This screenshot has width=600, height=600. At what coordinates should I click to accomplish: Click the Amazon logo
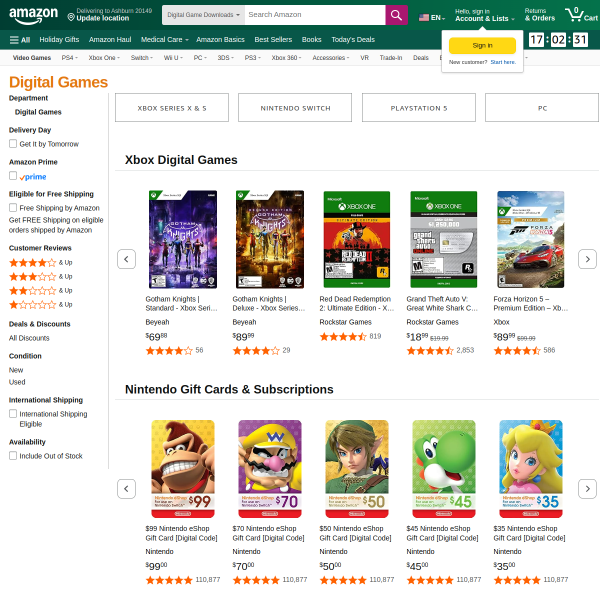pyautogui.click(x=34, y=15)
